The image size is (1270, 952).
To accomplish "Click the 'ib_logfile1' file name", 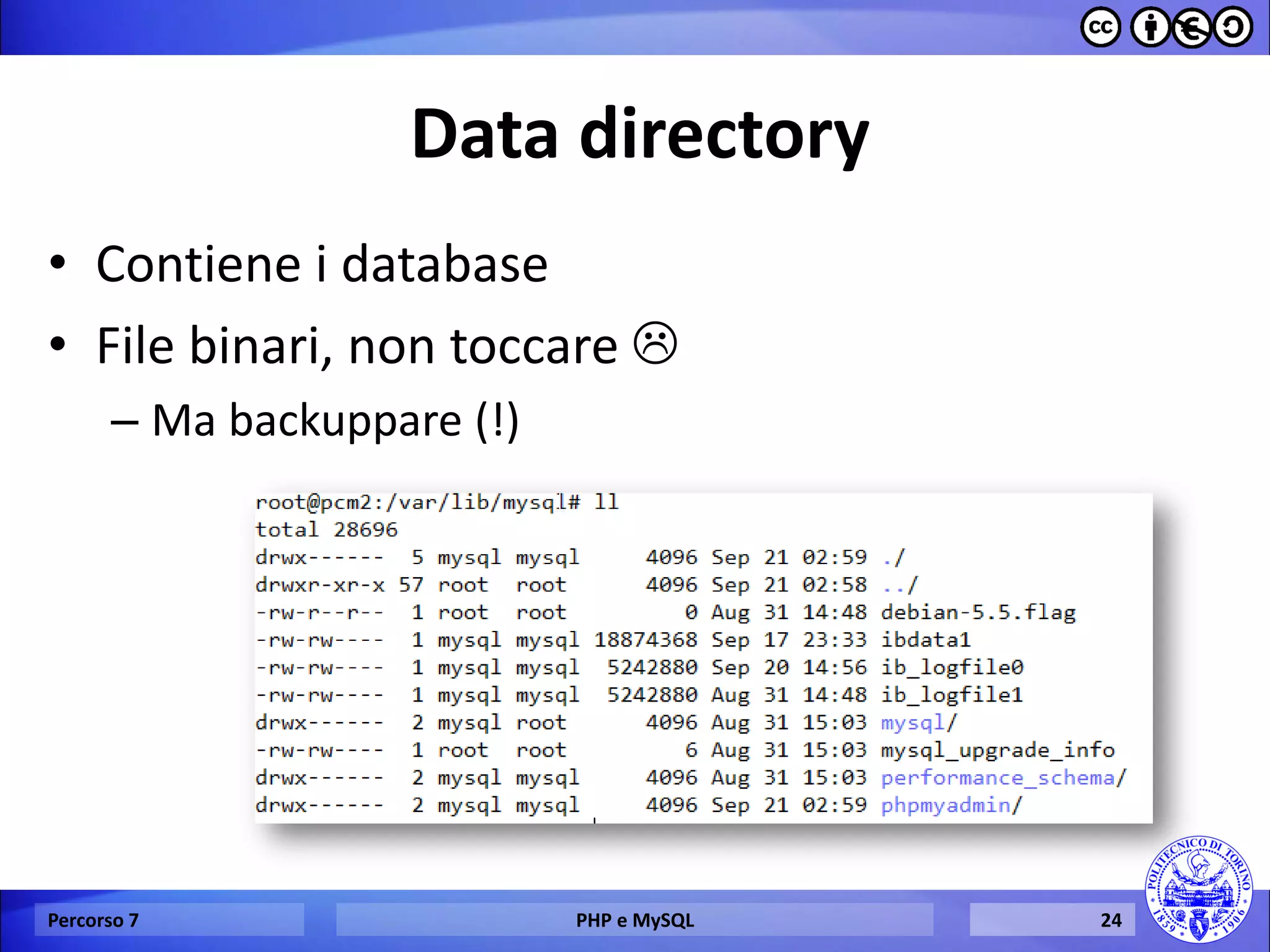I will coord(952,695).
